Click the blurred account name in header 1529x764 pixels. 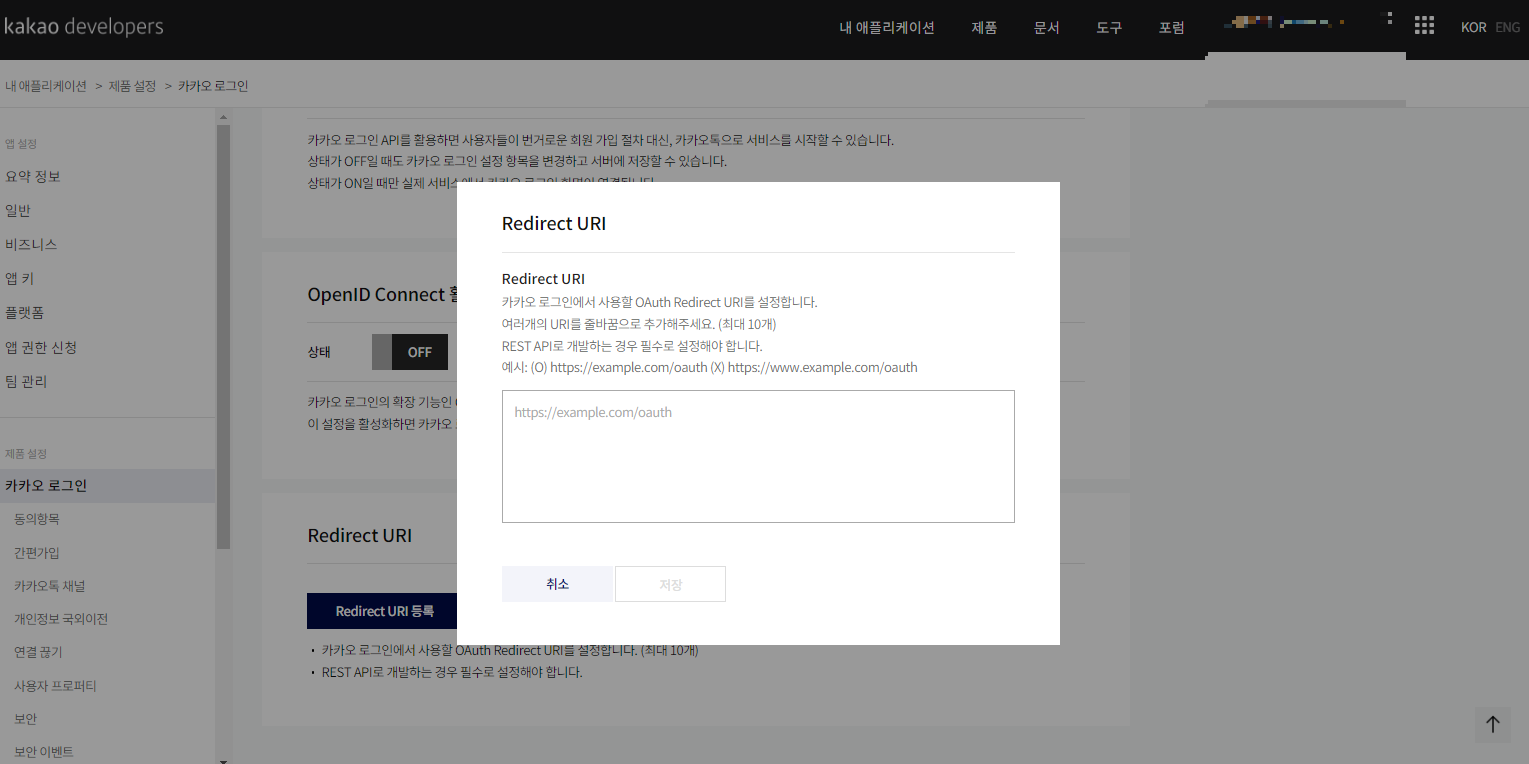(x=1286, y=21)
